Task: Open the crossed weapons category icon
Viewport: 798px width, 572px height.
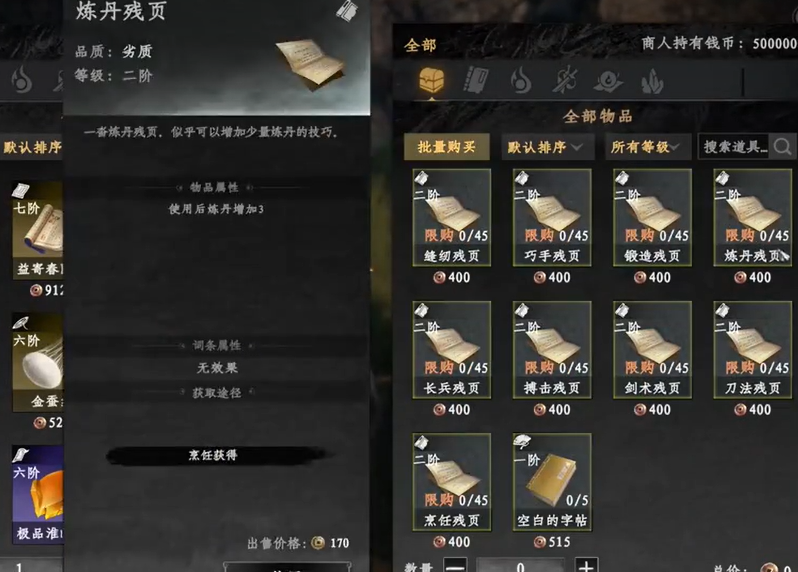Action: (565, 81)
